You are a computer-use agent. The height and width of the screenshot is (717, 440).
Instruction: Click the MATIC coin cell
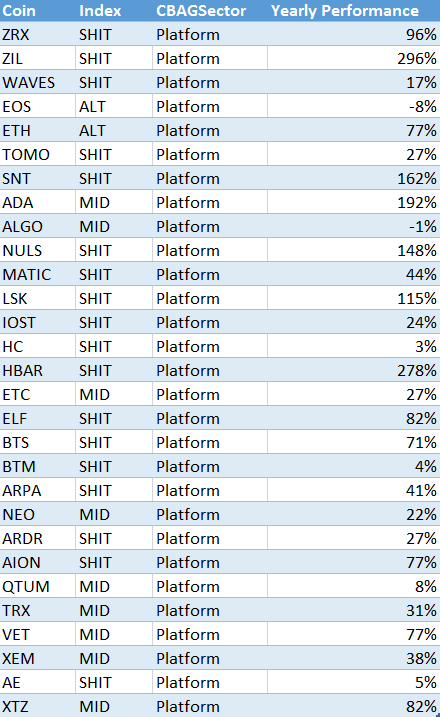coord(38,274)
